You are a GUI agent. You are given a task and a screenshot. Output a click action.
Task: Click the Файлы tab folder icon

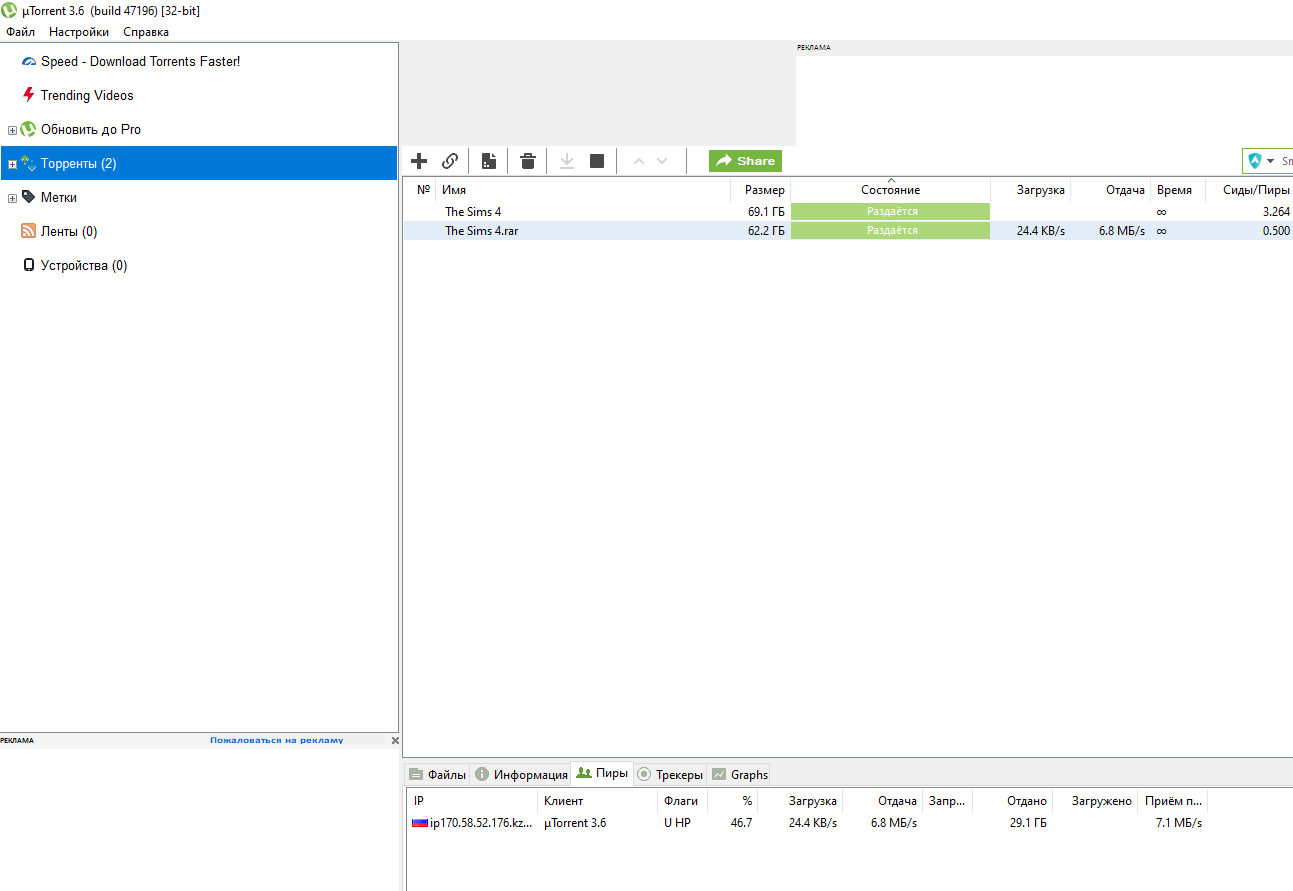pyautogui.click(x=416, y=775)
